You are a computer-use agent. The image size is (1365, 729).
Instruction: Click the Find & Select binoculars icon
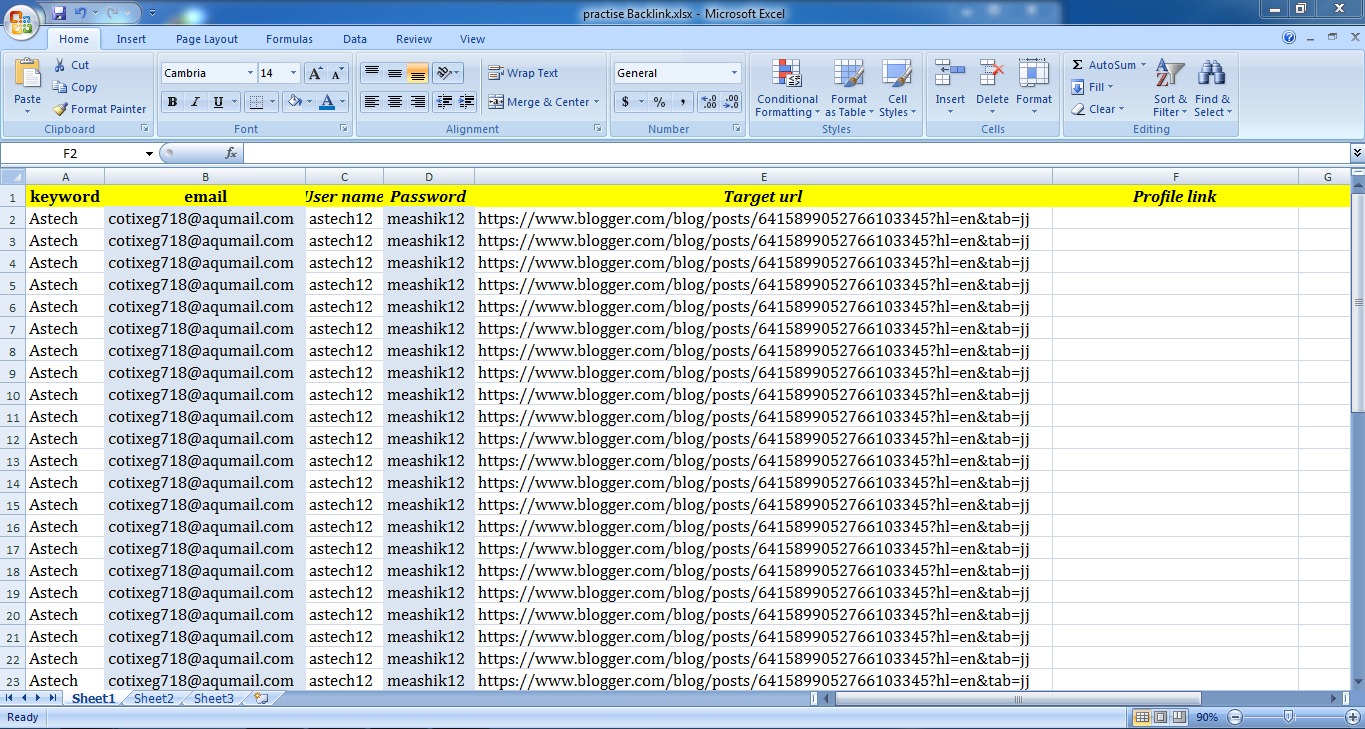tap(1212, 75)
